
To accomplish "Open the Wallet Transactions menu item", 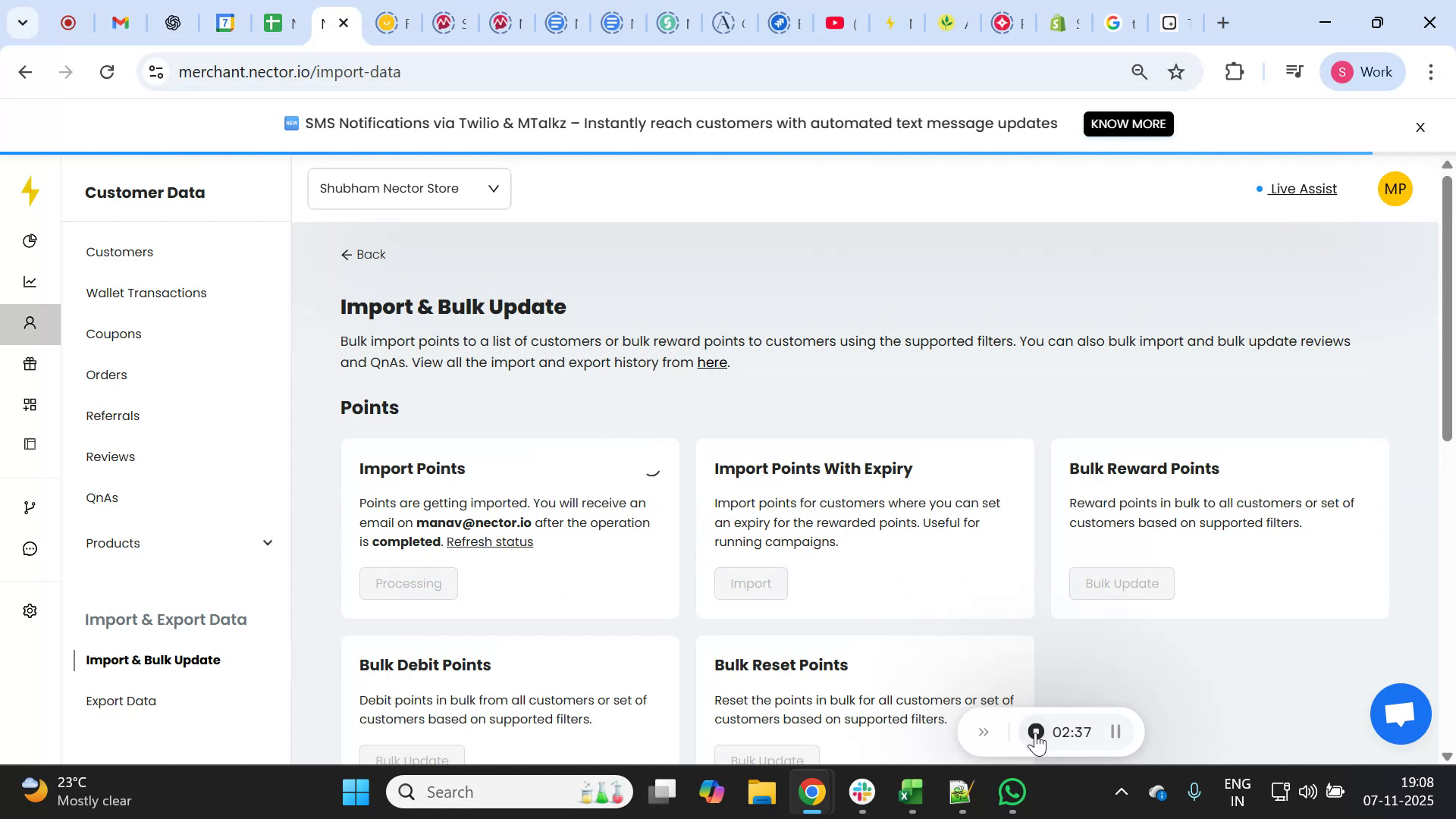I will click(146, 293).
